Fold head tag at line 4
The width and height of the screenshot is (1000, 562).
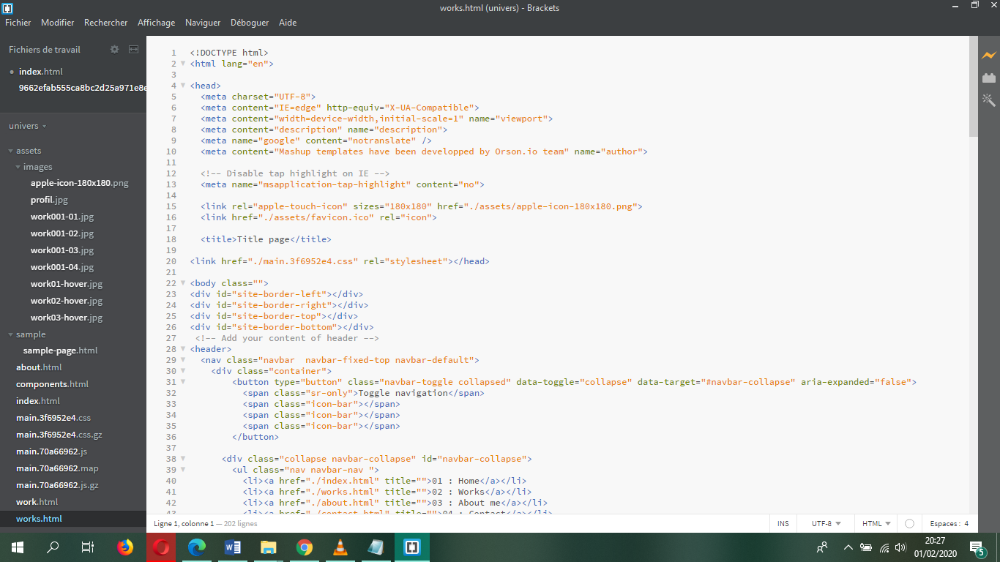pos(183,85)
